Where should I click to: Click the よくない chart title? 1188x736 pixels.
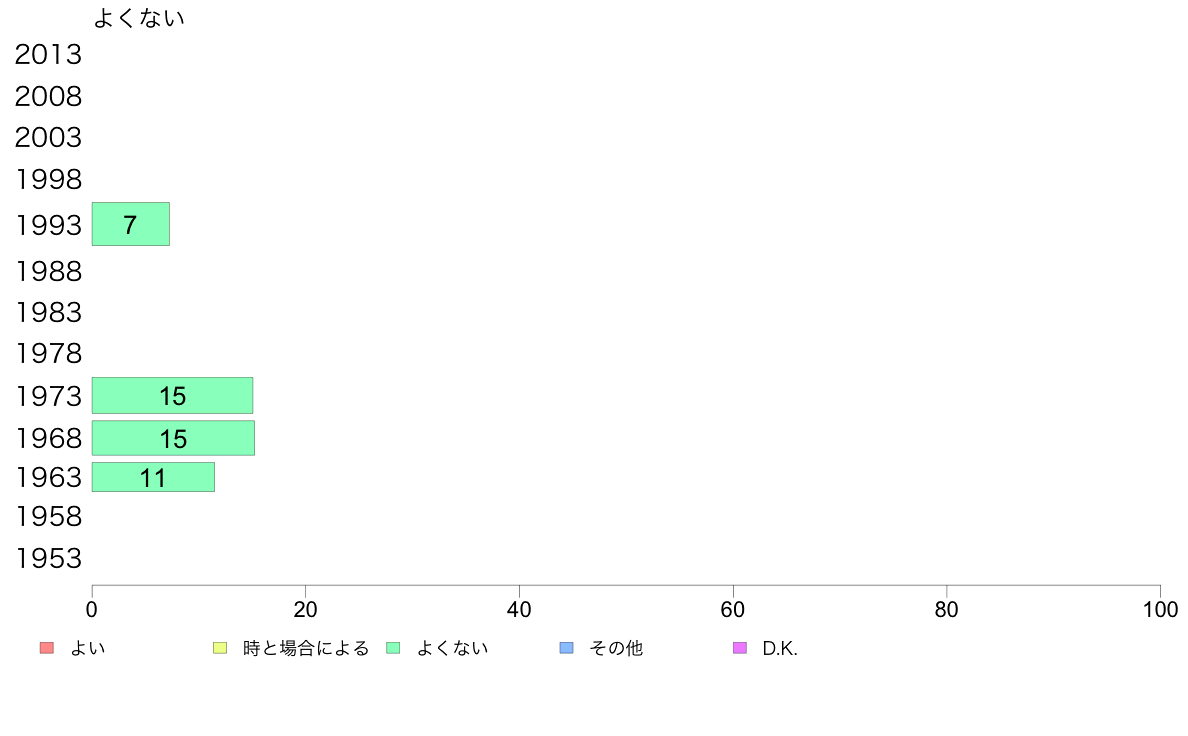(x=139, y=18)
